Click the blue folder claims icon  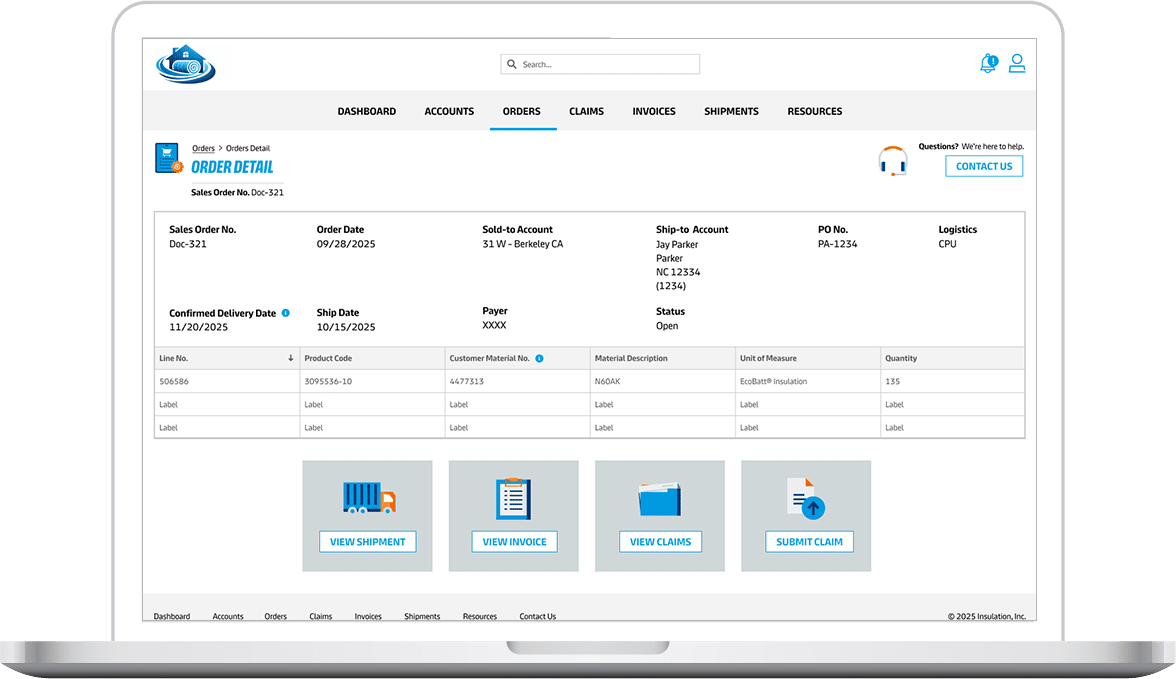660,498
